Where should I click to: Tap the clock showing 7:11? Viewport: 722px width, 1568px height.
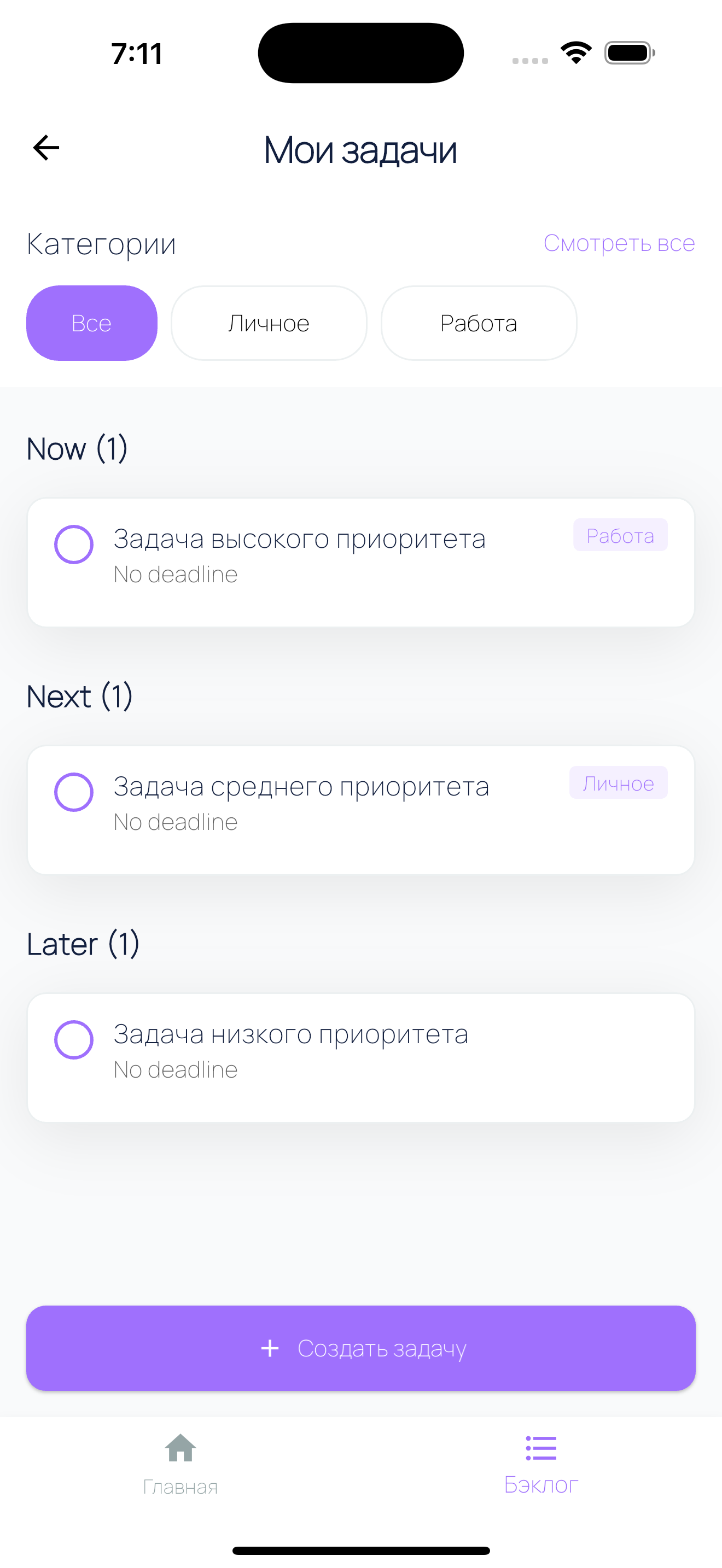pyautogui.click(x=136, y=54)
